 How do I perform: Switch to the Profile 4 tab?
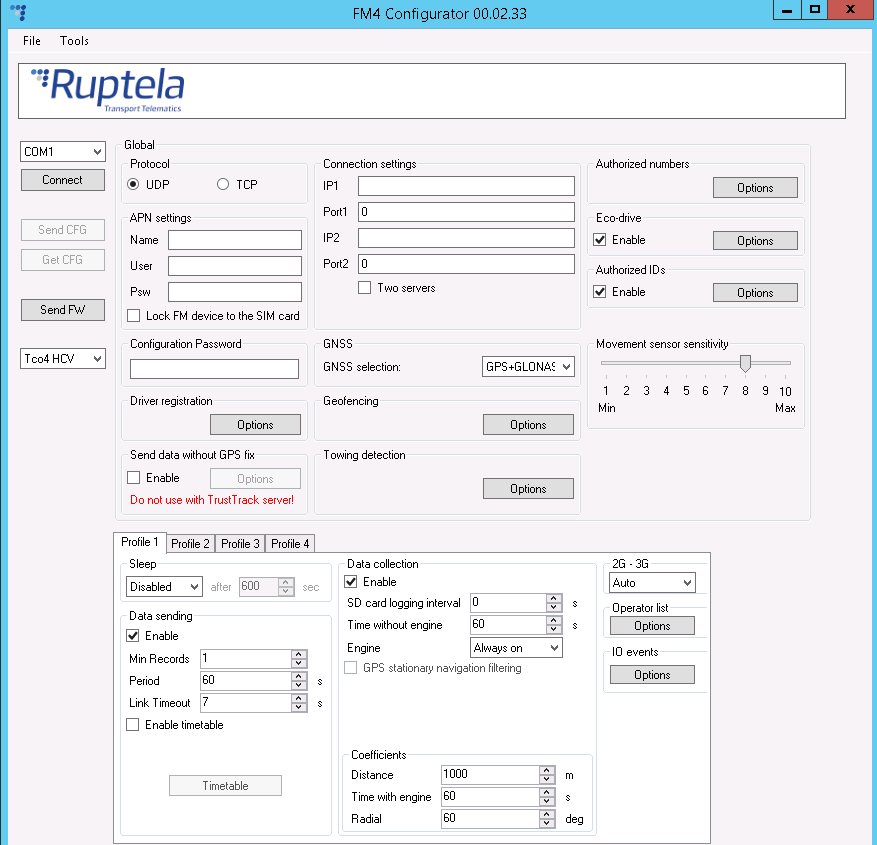290,544
